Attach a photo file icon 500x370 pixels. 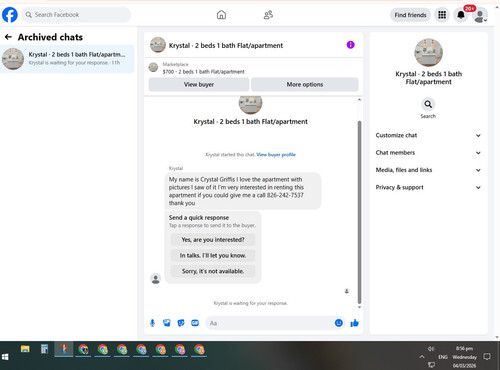(x=167, y=323)
